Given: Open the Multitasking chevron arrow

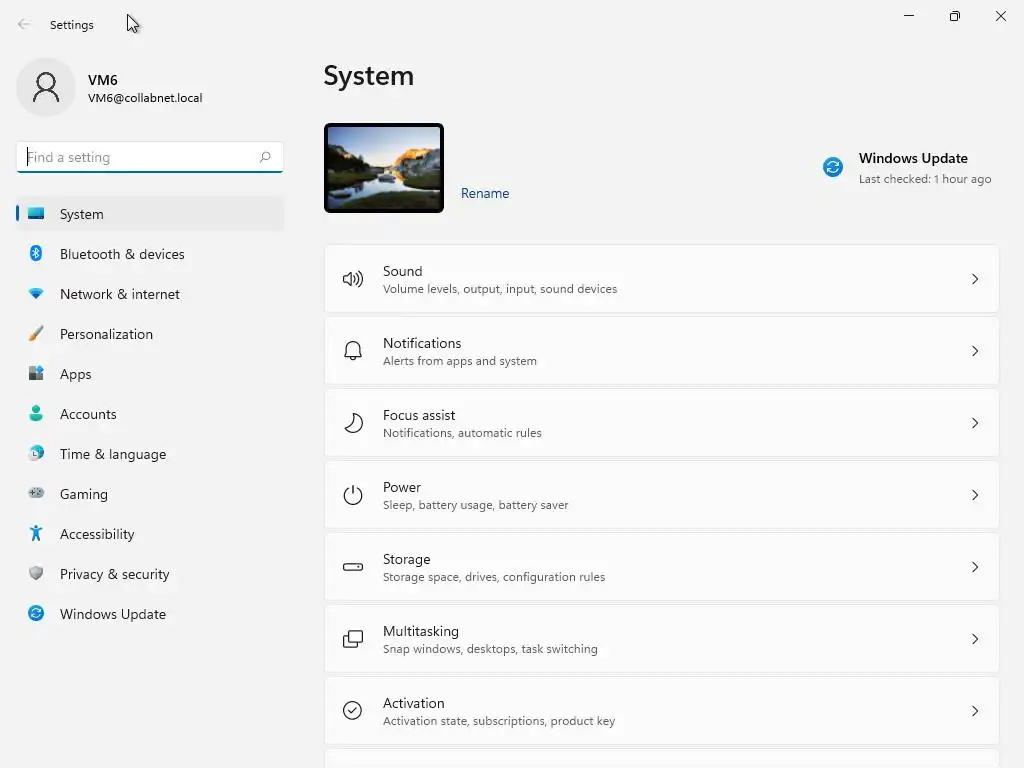Looking at the screenshot, I should point(975,639).
